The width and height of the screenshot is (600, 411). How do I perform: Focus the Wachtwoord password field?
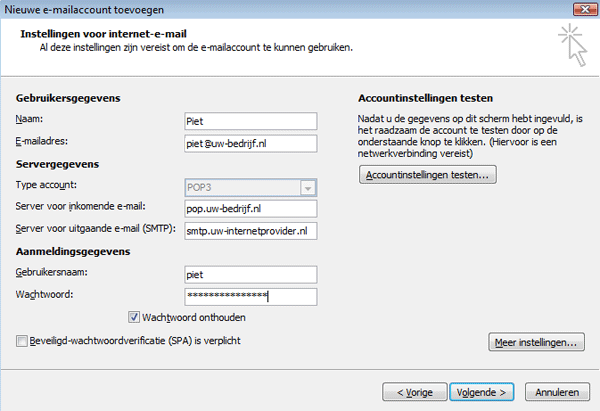(250, 296)
